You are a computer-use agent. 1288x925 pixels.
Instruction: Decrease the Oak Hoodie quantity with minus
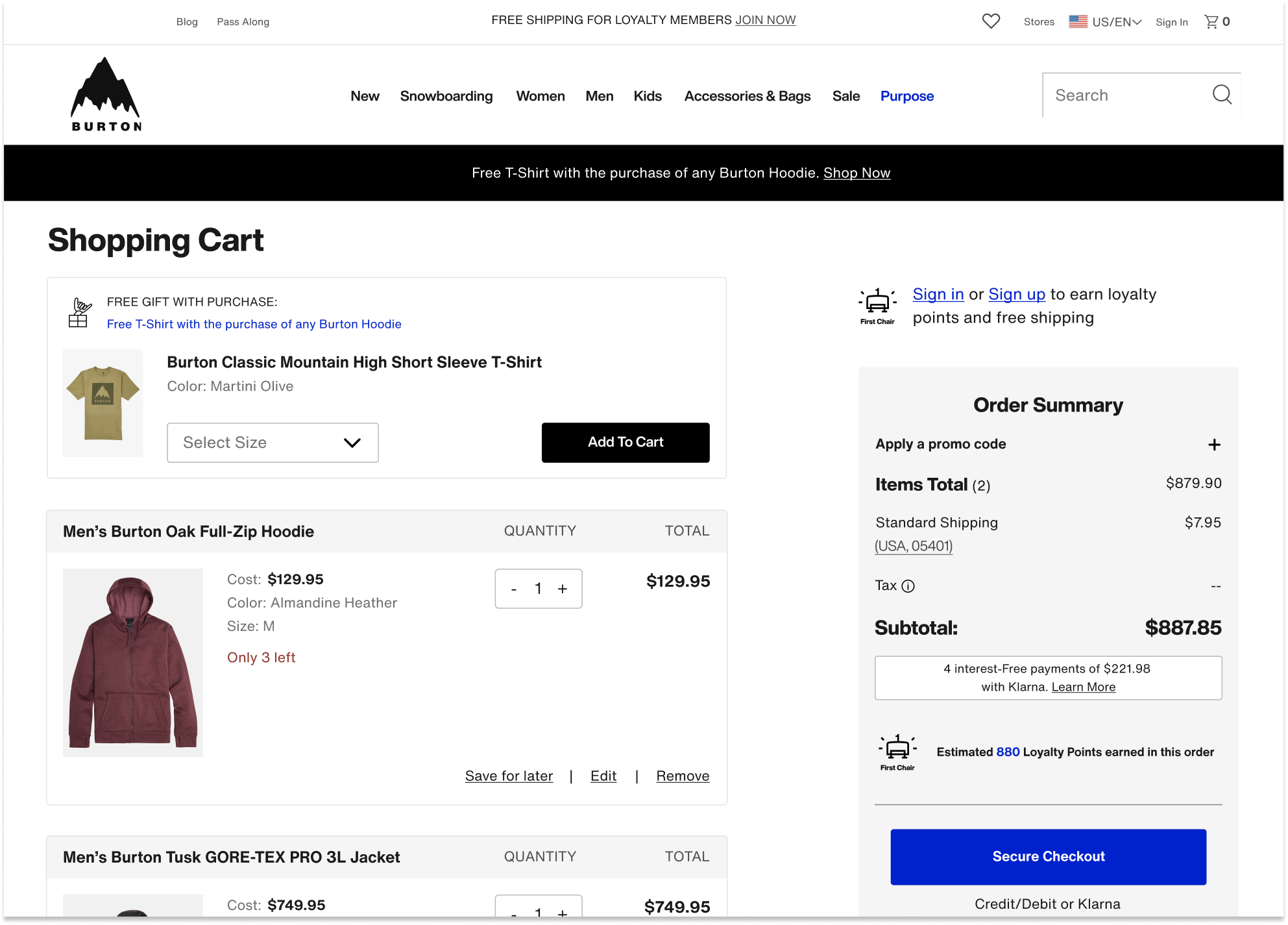pyautogui.click(x=514, y=589)
